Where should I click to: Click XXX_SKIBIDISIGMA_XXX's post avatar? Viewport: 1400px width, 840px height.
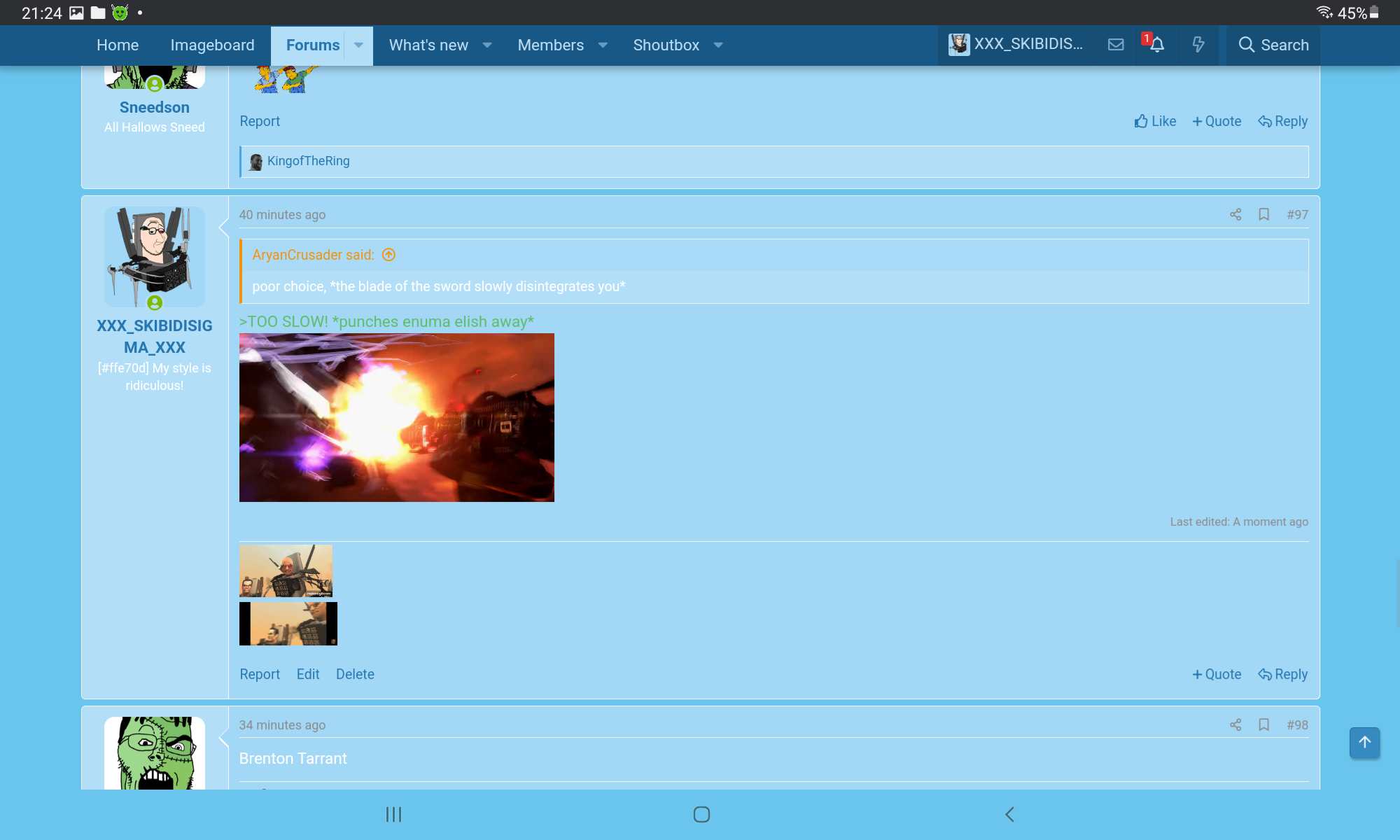pyautogui.click(x=154, y=257)
